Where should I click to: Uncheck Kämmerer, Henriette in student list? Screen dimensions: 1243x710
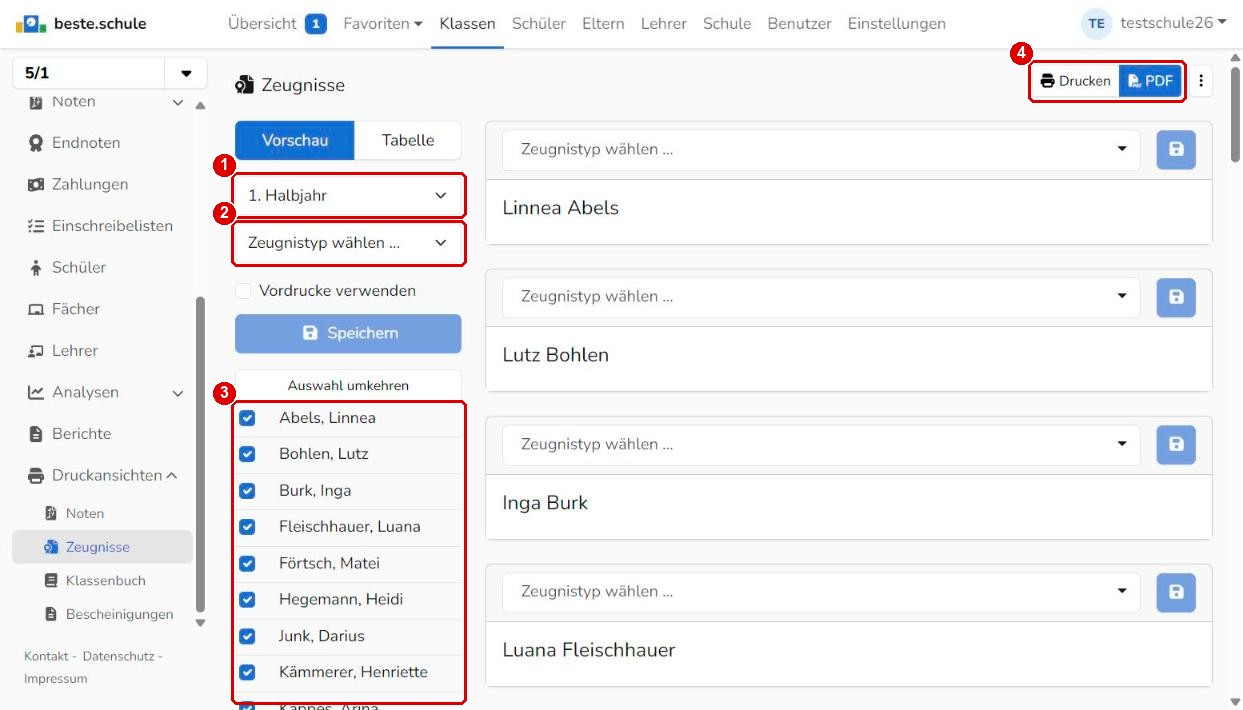tap(247, 672)
